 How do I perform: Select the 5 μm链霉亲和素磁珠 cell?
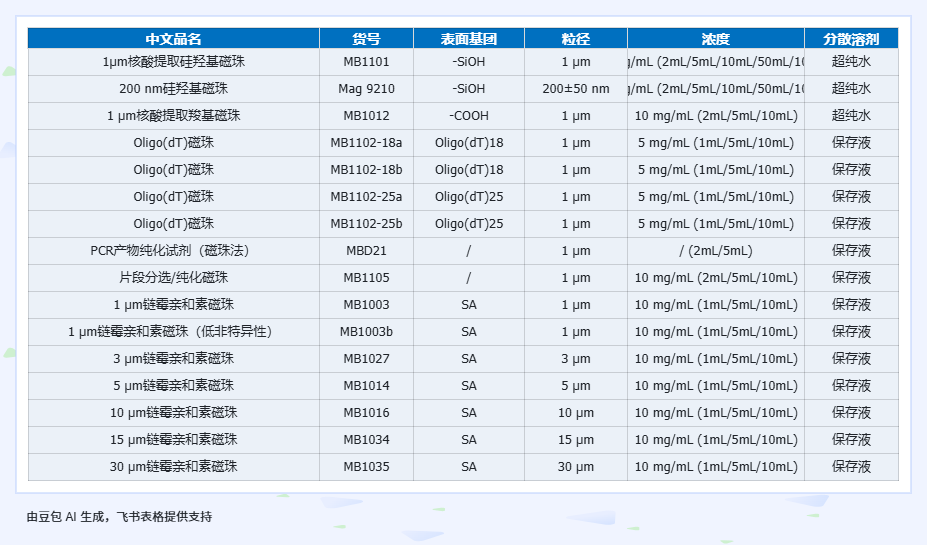tap(173, 386)
